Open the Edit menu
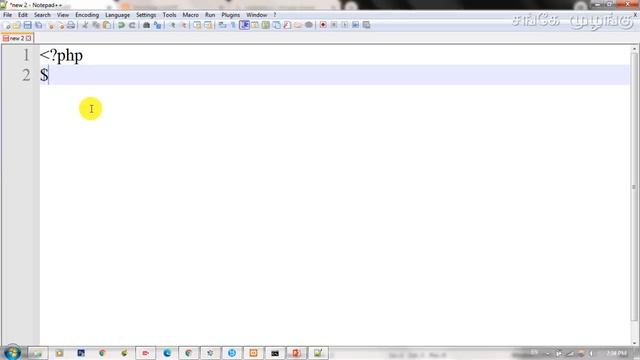 click(x=23, y=15)
